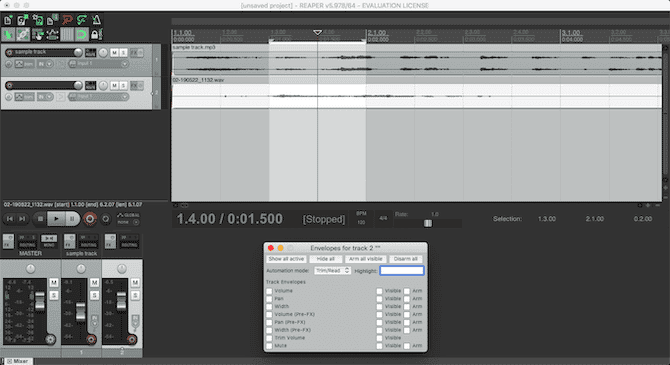Open the sample track Input 1 dropdown
The height and width of the screenshot is (365, 670).
pyautogui.click(x=99, y=64)
